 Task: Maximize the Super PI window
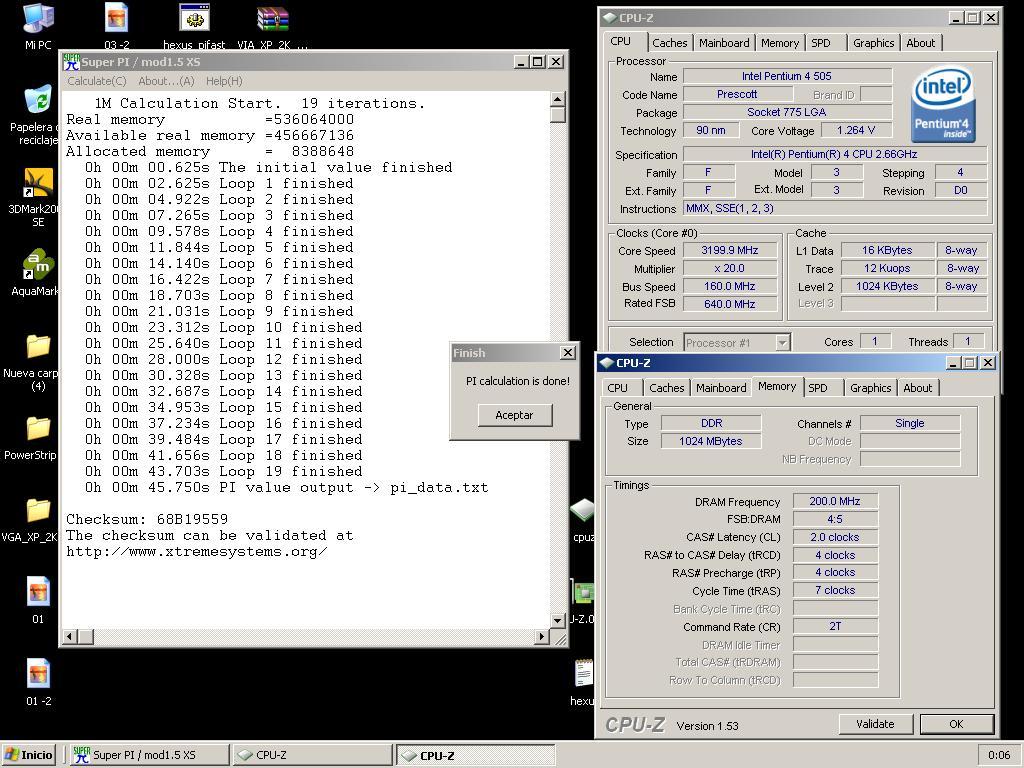(x=538, y=61)
